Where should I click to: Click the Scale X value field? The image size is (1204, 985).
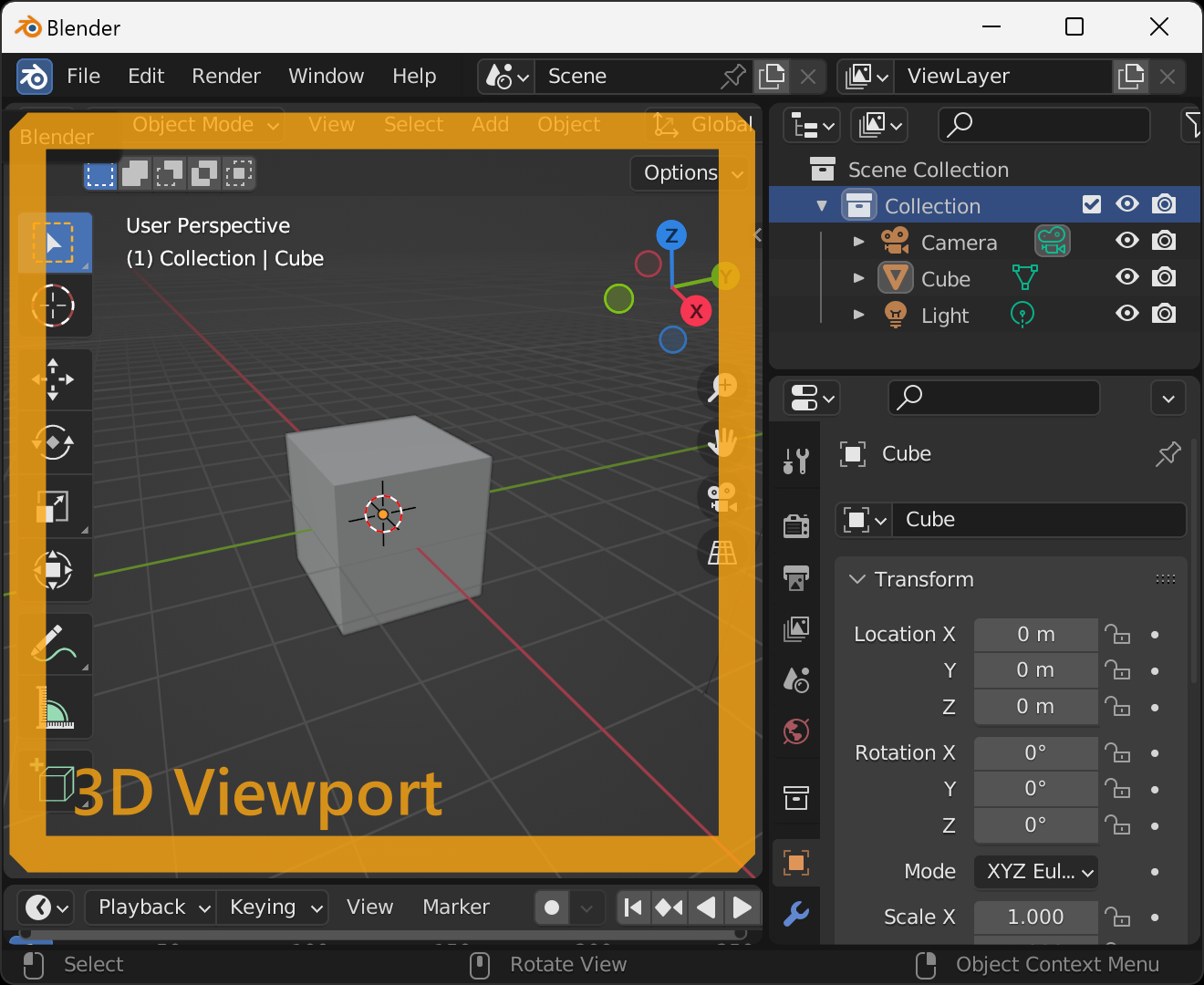pyautogui.click(x=1036, y=918)
